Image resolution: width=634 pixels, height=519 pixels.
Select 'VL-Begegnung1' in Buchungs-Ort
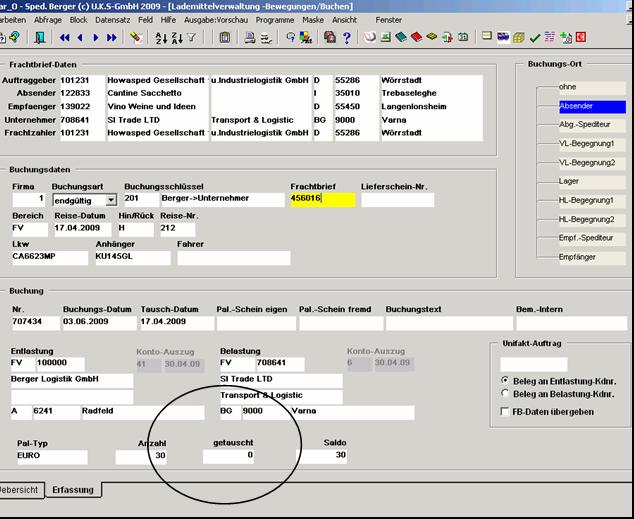(x=592, y=144)
